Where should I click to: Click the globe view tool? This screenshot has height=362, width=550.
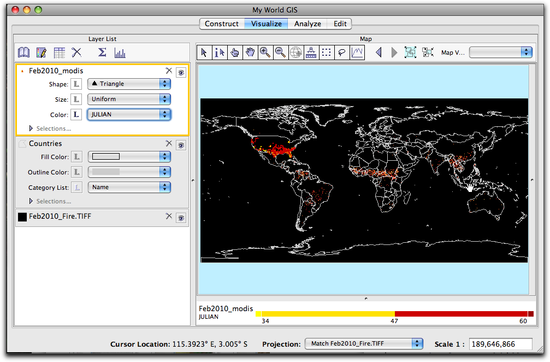click(296, 53)
